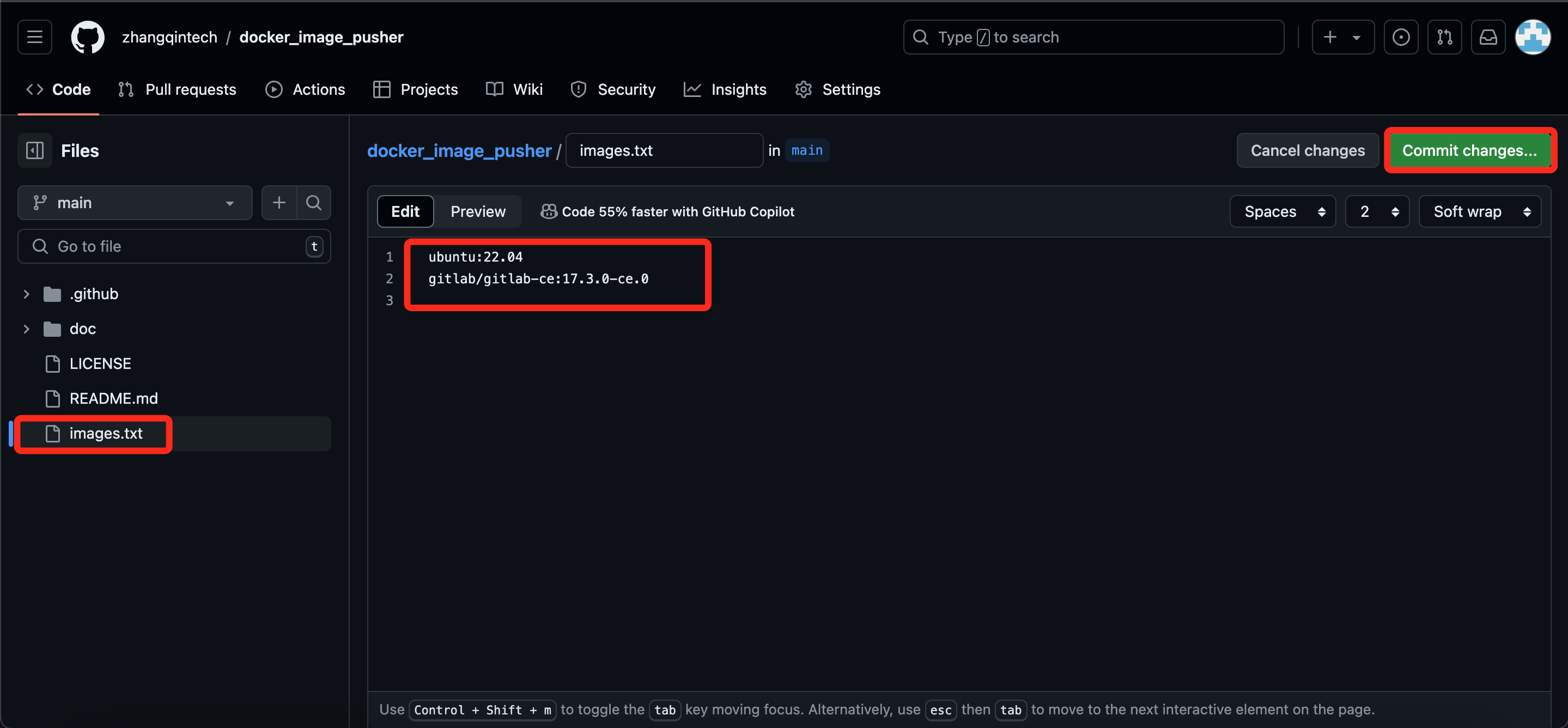This screenshot has width=1568, height=728.
Task: Select the Edit toggle button
Action: (x=405, y=211)
